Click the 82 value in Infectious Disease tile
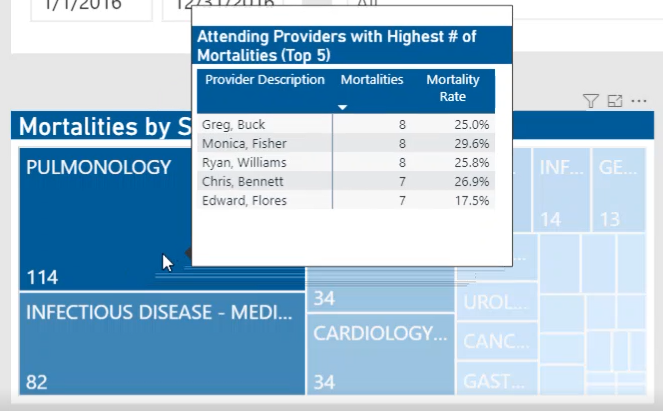This screenshot has width=663, height=411. point(37,382)
